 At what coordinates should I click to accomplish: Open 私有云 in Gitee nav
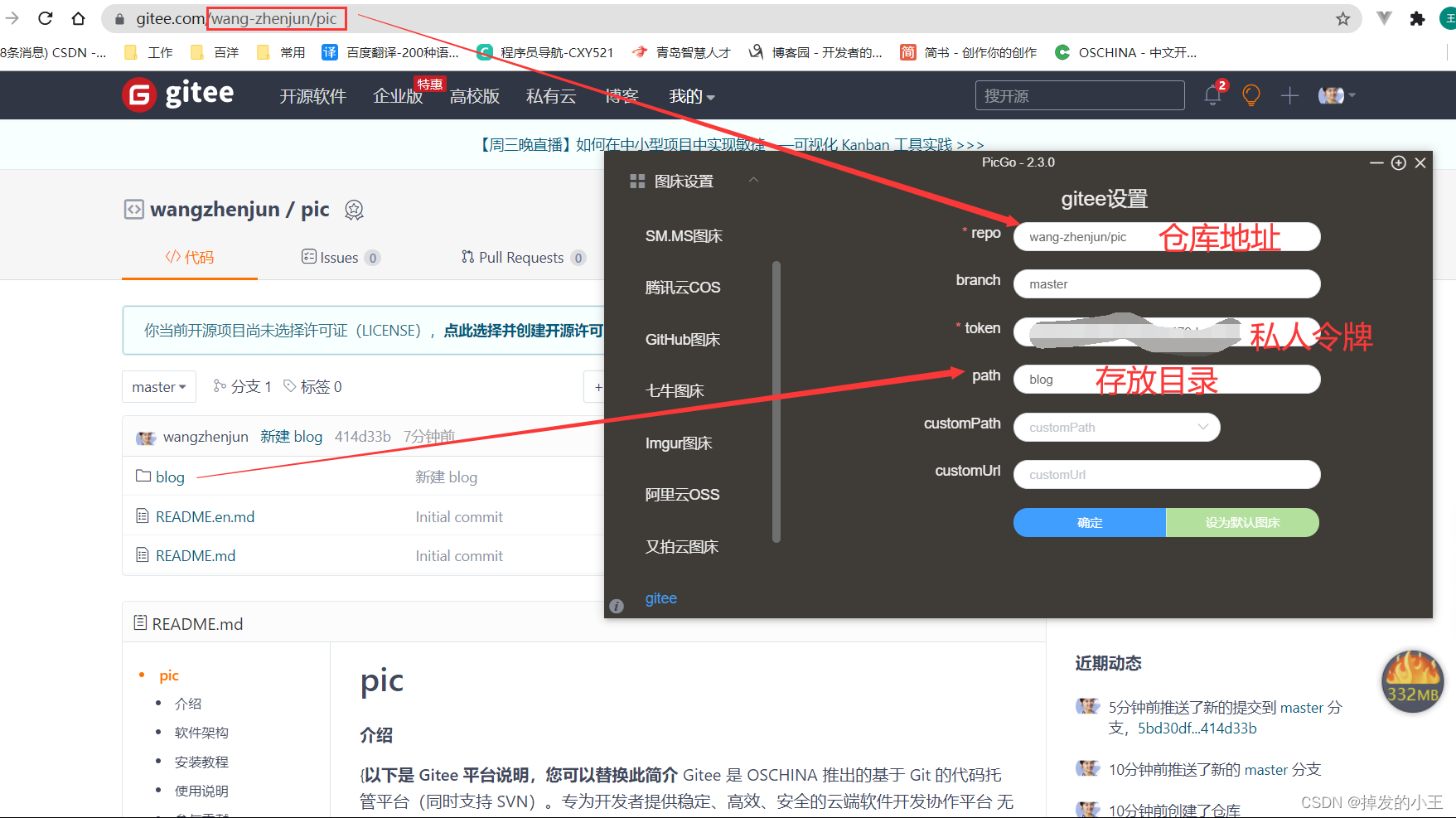[551, 96]
